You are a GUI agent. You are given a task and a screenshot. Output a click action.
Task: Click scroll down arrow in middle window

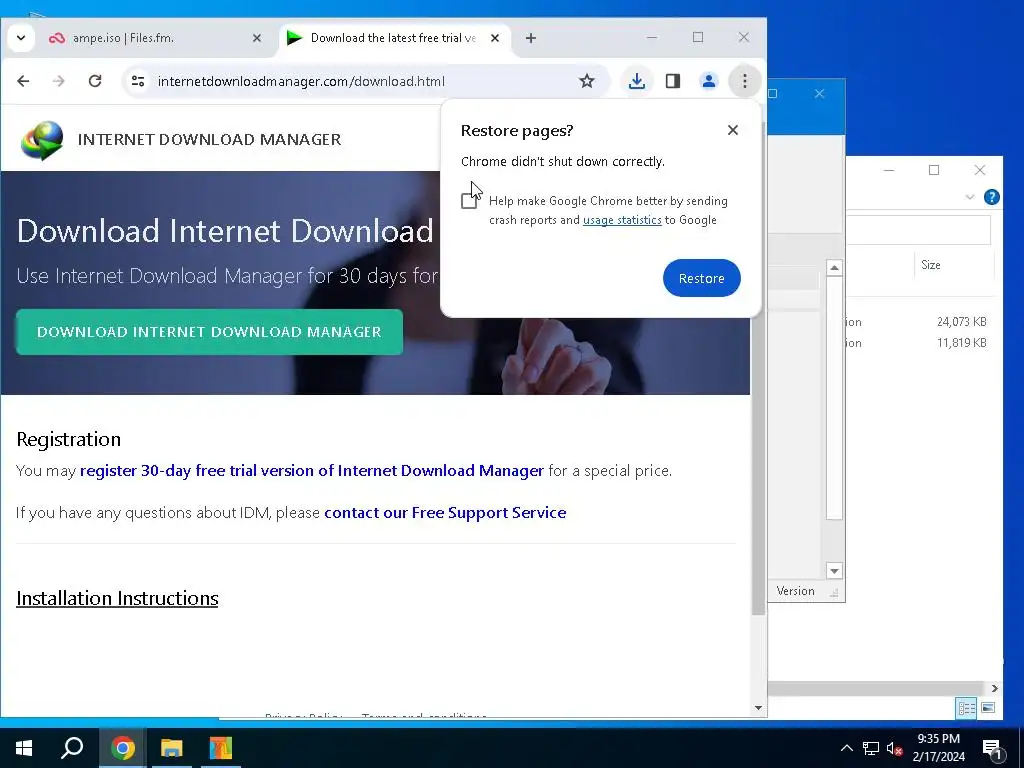point(834,571)
